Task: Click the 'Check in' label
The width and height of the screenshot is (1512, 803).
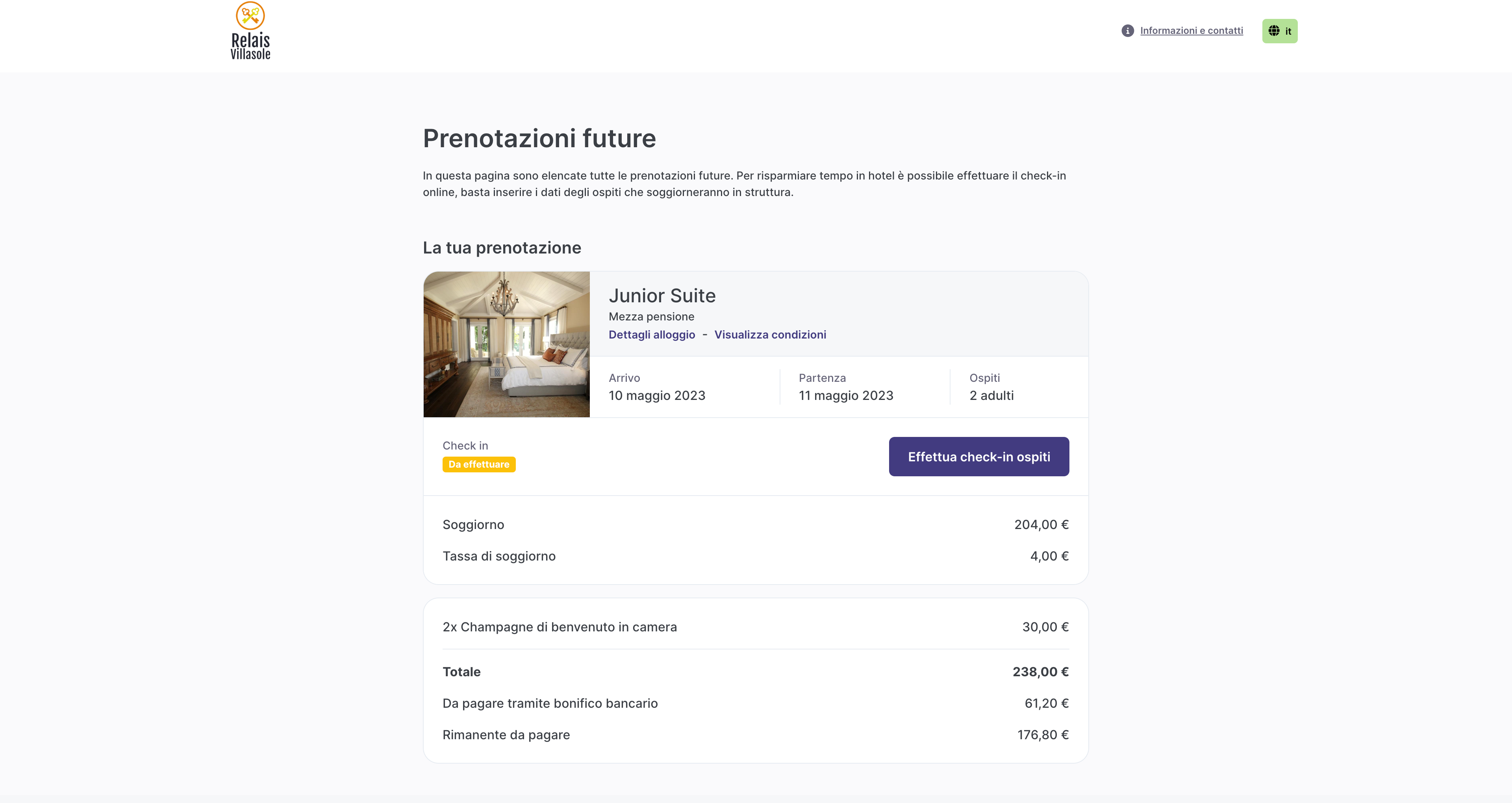Action: [x=465, y=446]
